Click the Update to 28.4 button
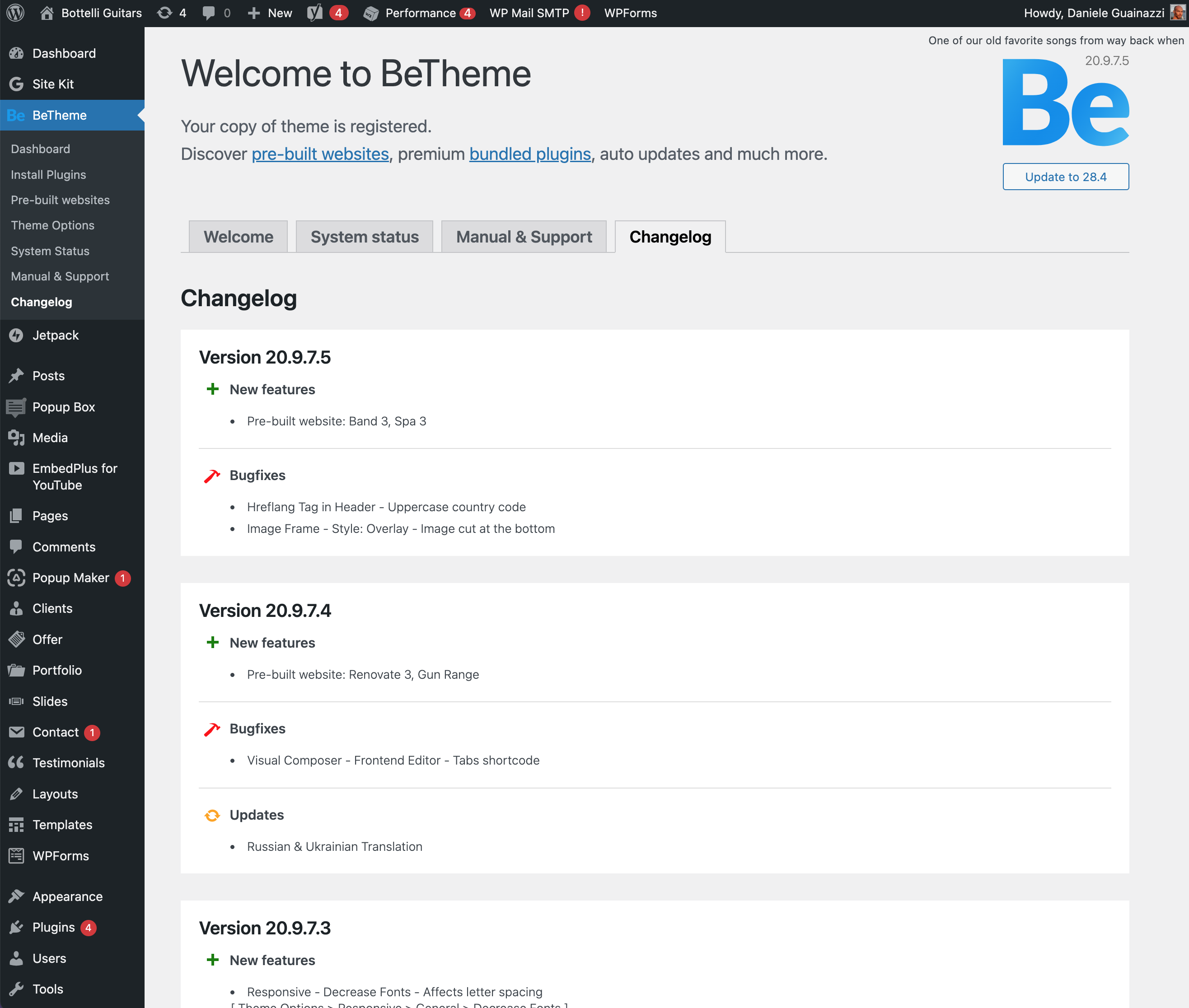 click(1066, 177)
